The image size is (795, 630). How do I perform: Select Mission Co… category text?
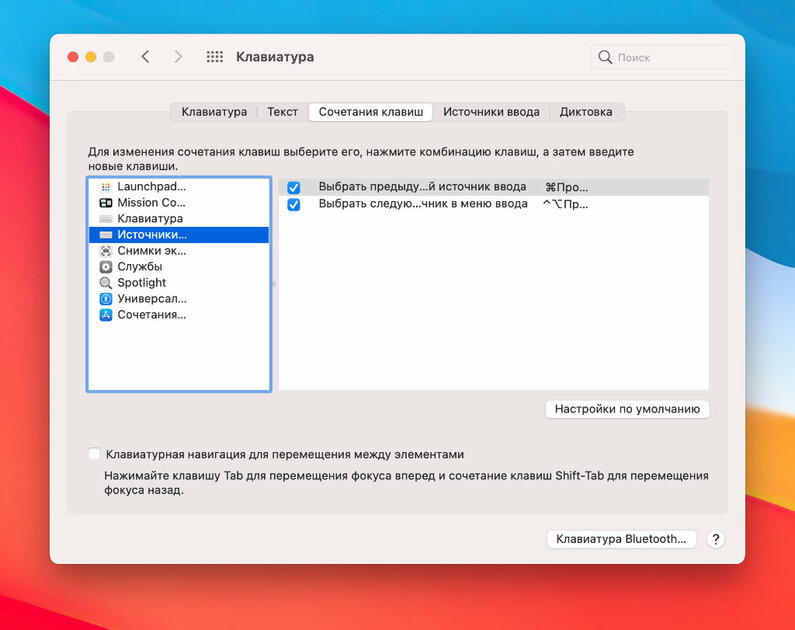pyautogui.click(x=151, y=203)
